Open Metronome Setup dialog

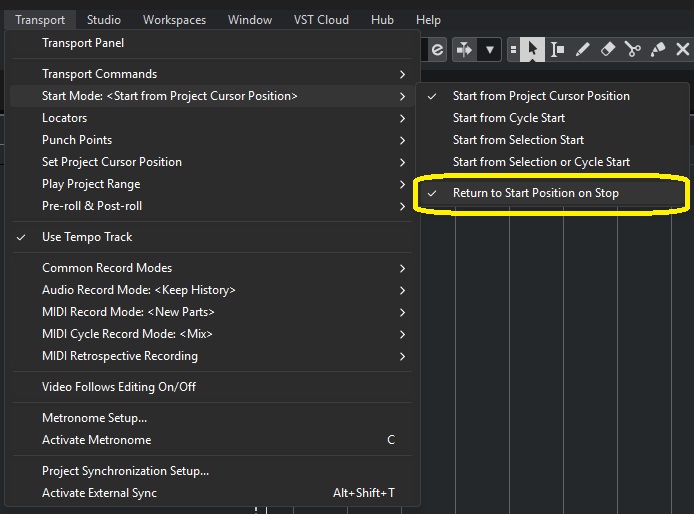[x=212, y=418]
